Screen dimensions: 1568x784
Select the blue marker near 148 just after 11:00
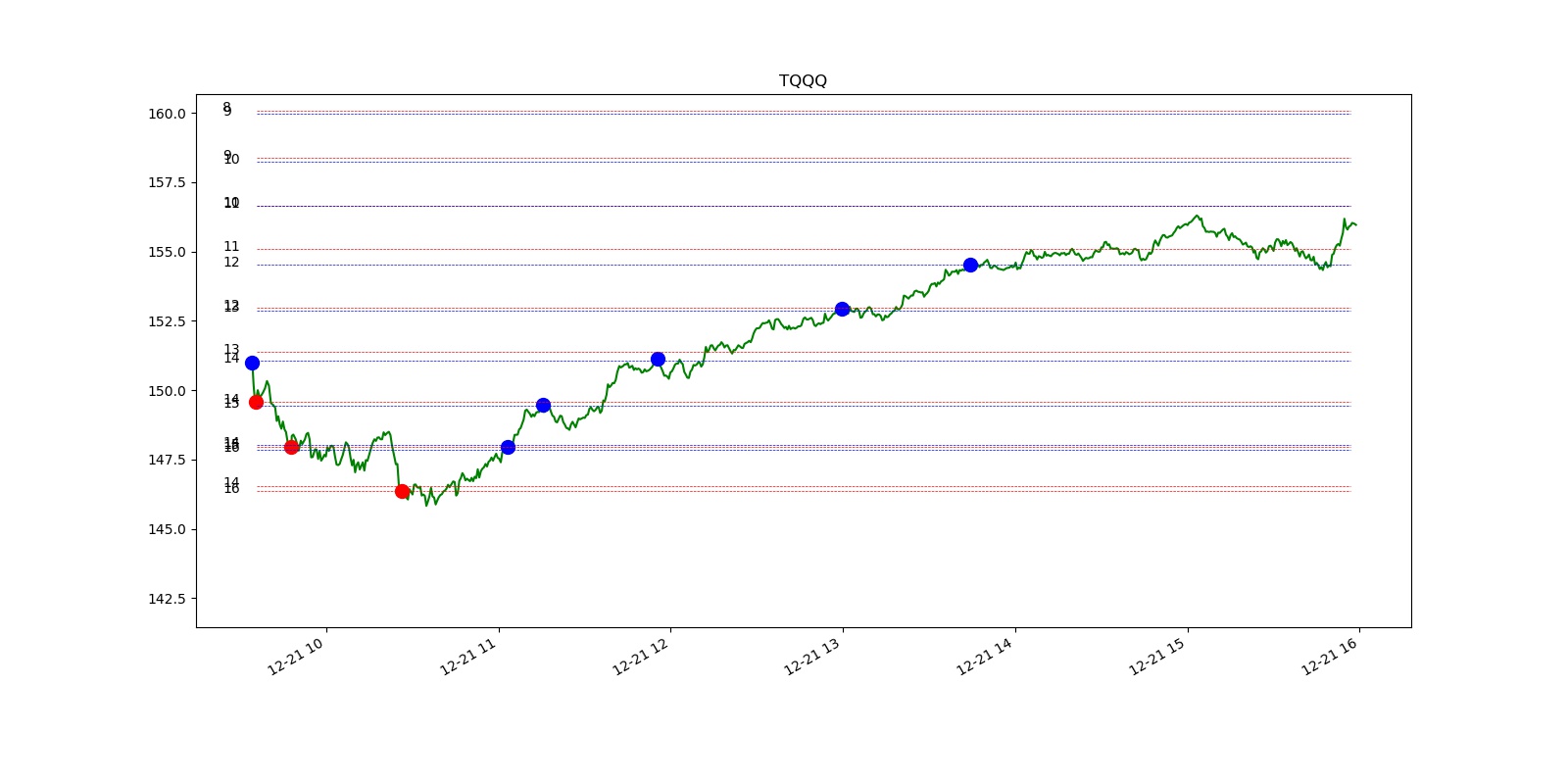(508, 447)
